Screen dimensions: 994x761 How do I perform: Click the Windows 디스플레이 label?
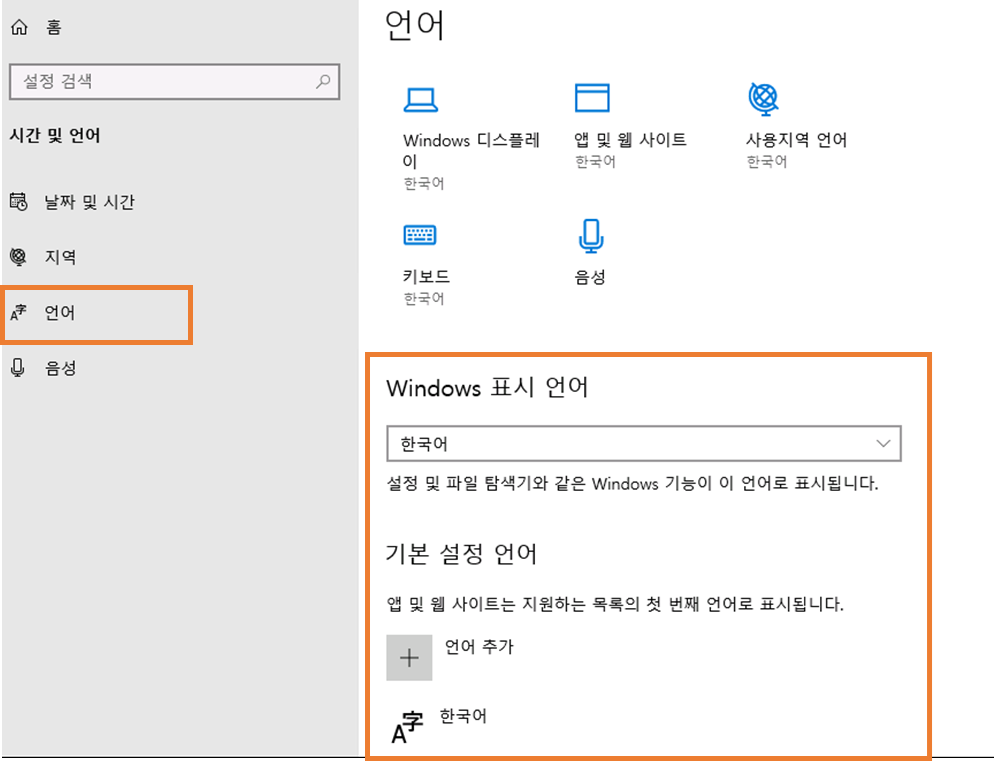(471, 150)
